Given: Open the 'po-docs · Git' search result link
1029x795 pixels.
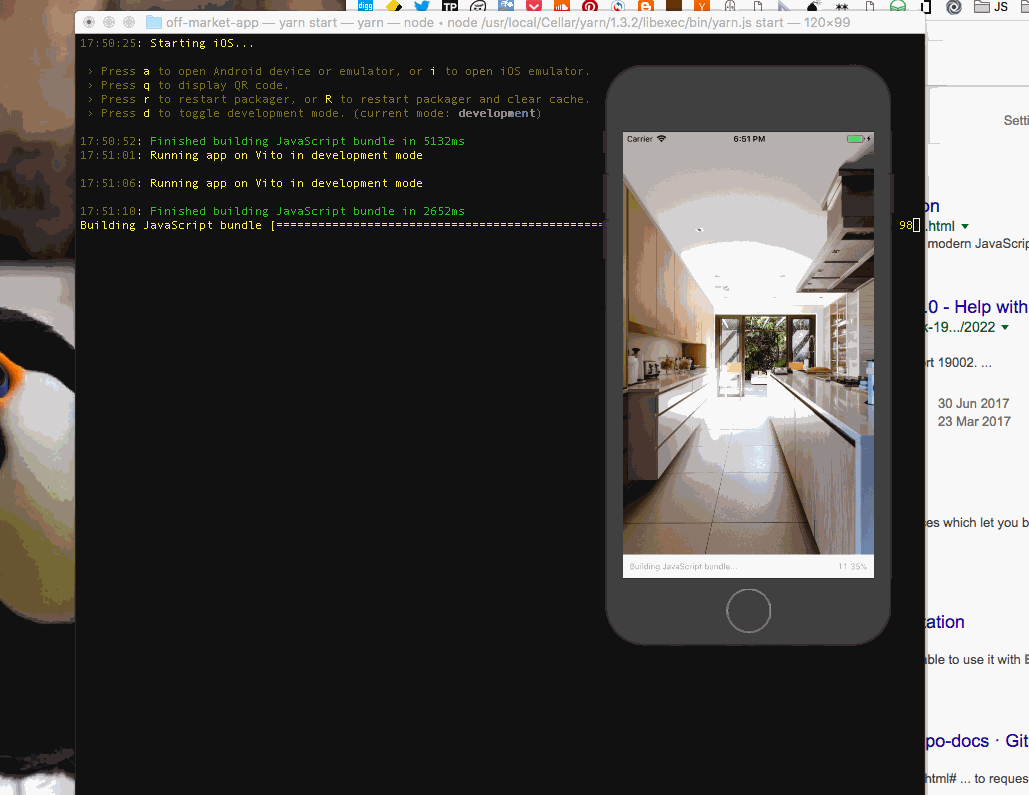Looking at the screenshot, I should 976,741.
